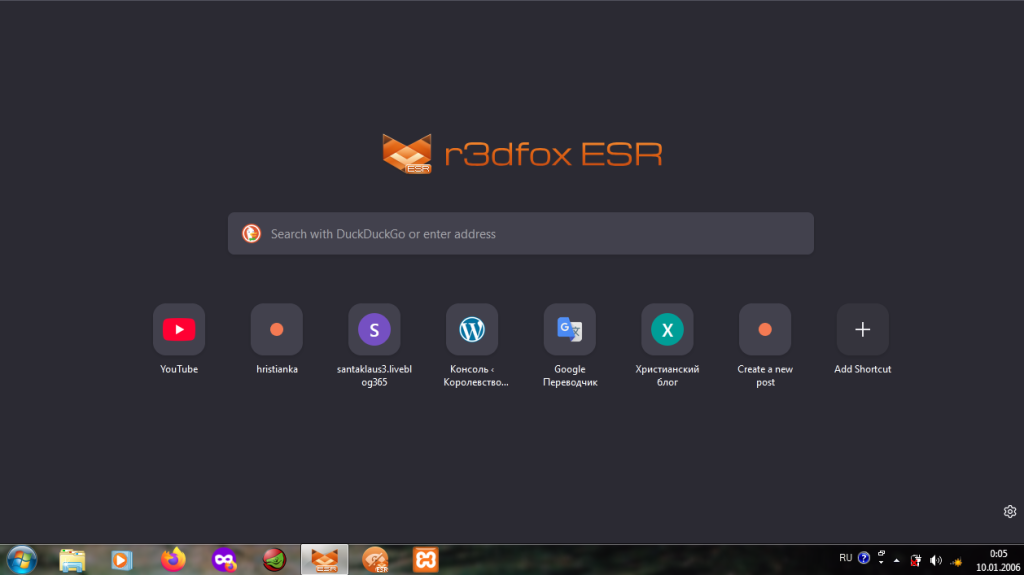Viewport: 1024px width, 575px height.
Task: Open the Create a new post shortcut
Action: pyautogui.click(x=765, y=329)
